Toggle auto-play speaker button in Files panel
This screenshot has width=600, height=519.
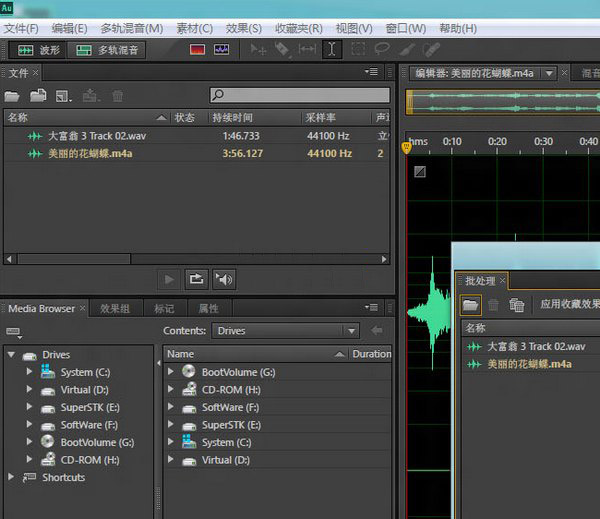(x=224, y=279)
